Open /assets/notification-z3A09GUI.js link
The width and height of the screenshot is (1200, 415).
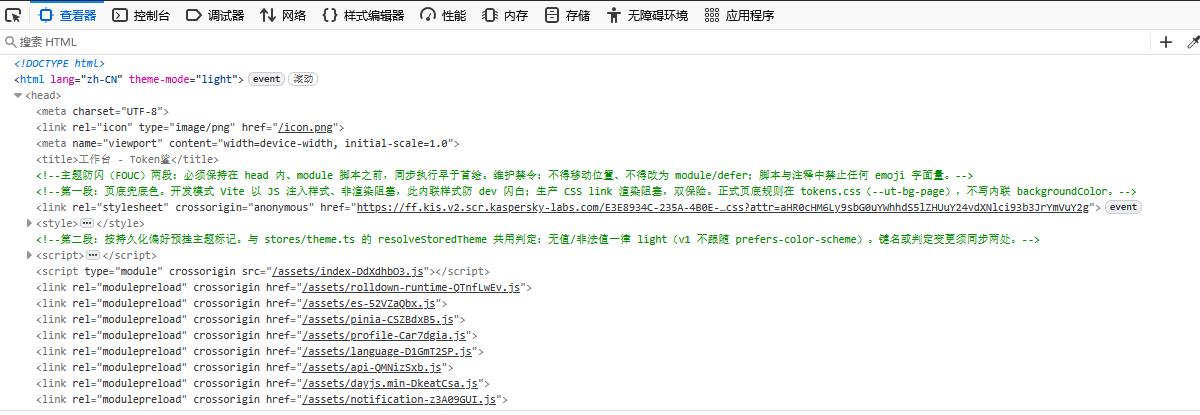pos(399,399)
